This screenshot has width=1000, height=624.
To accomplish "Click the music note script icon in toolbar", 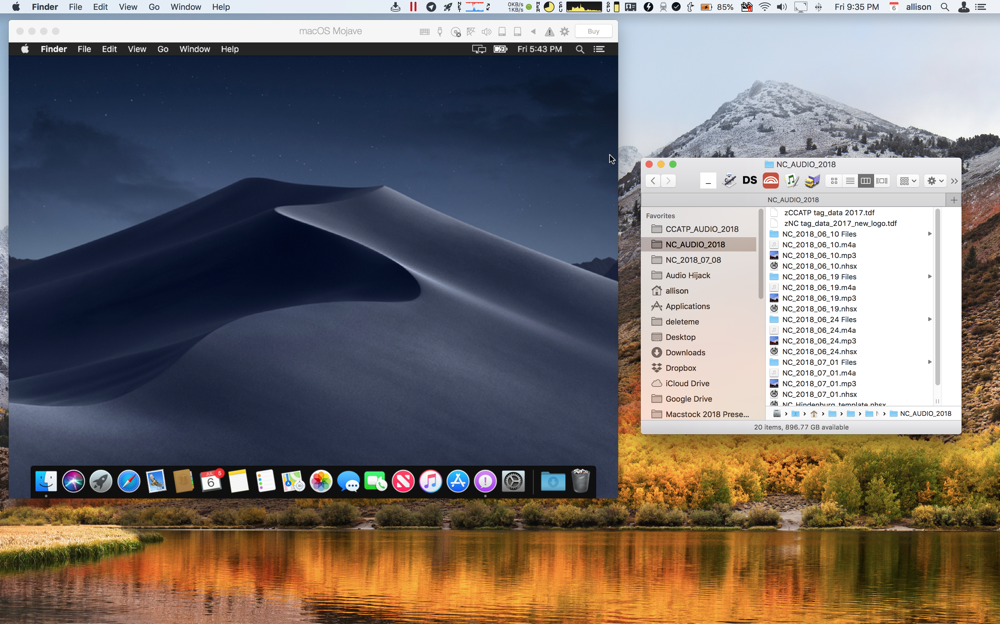I will point(791,181).
